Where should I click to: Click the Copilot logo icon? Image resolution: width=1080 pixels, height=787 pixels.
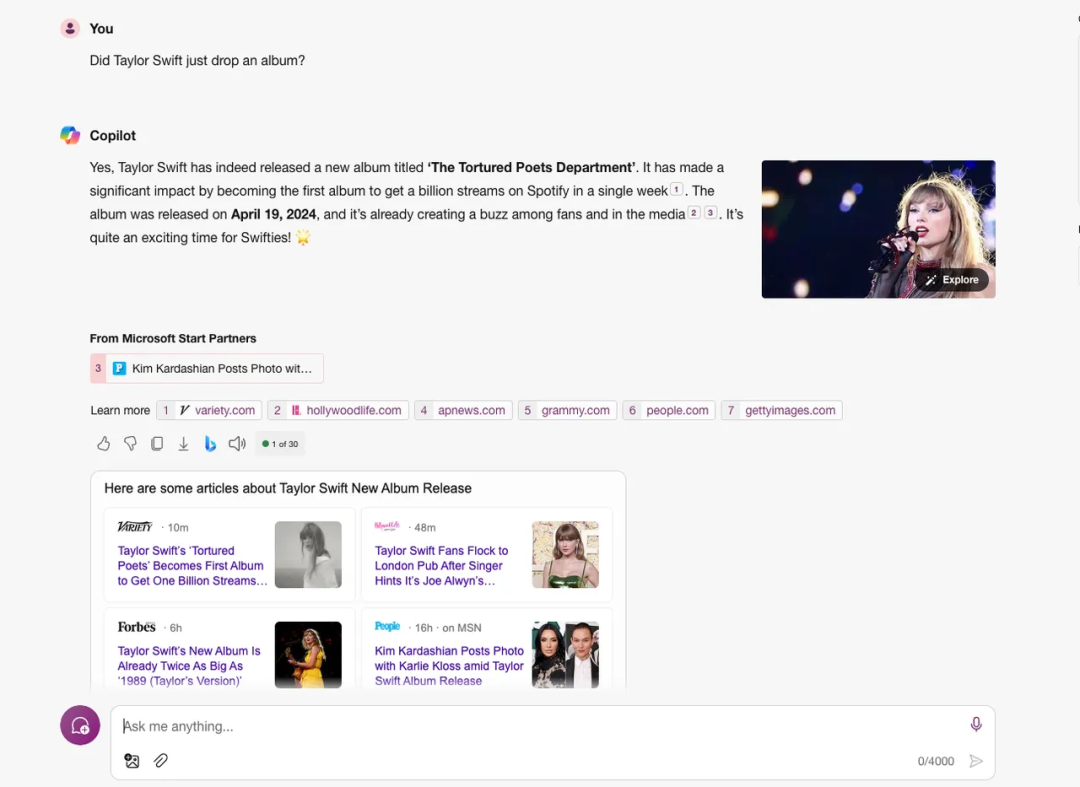point(70,135)
